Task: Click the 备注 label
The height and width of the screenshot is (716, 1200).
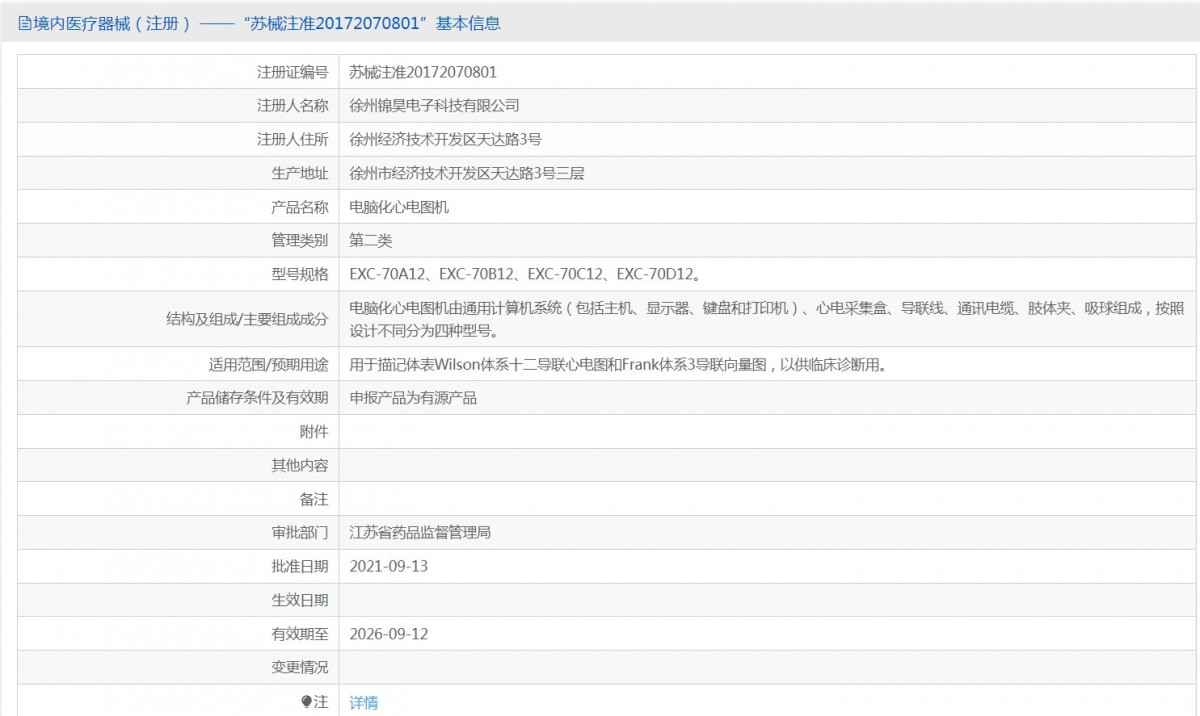Action: click(313, 499)
